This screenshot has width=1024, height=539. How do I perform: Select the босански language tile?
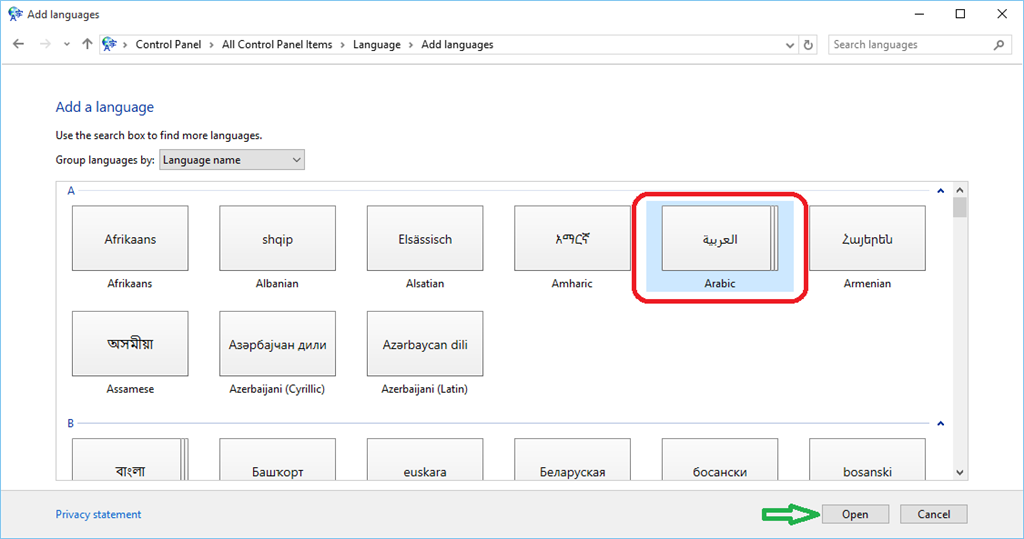[x=720, y=459]
